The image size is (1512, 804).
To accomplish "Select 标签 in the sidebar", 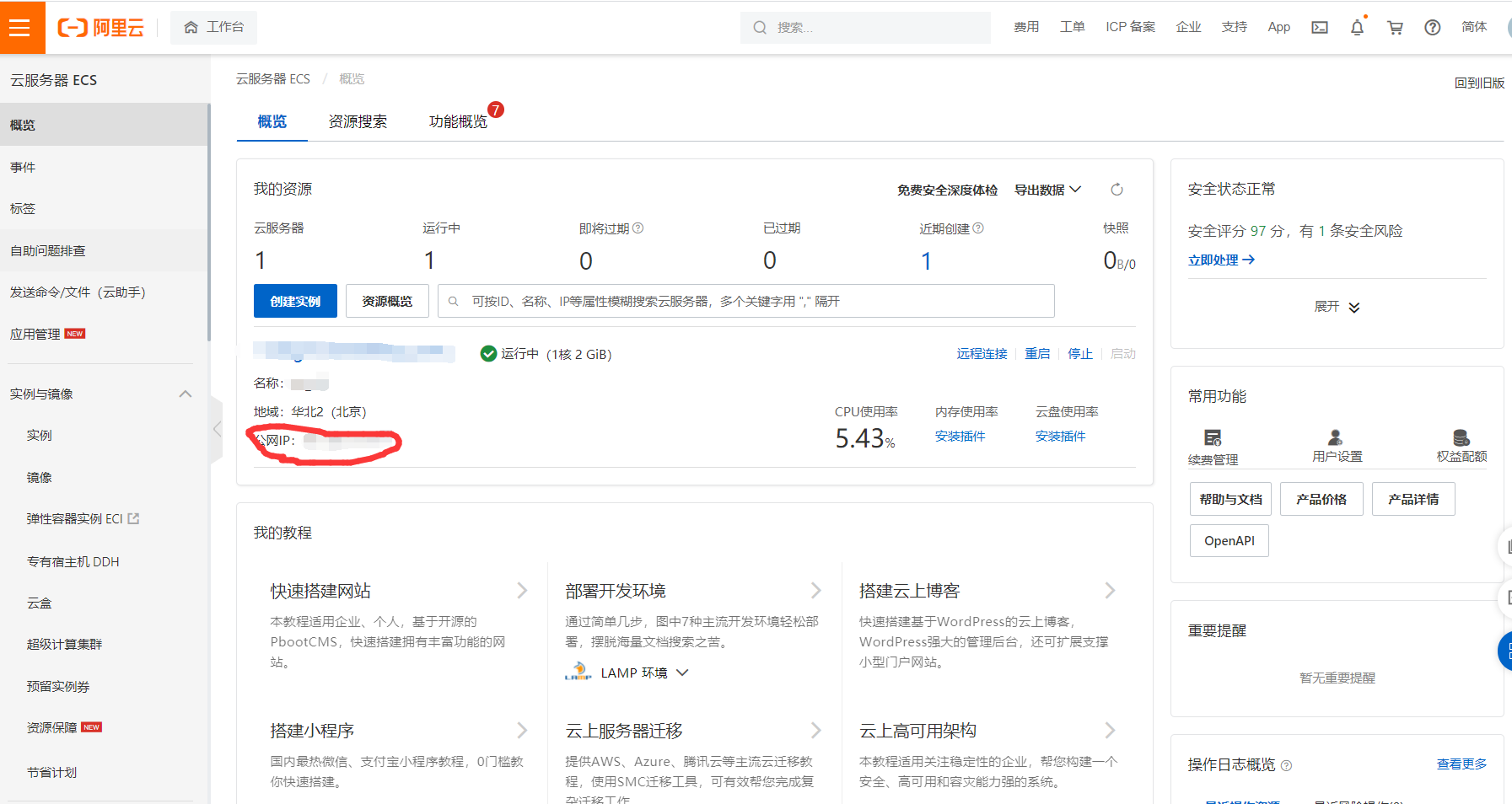I will 105,208.
